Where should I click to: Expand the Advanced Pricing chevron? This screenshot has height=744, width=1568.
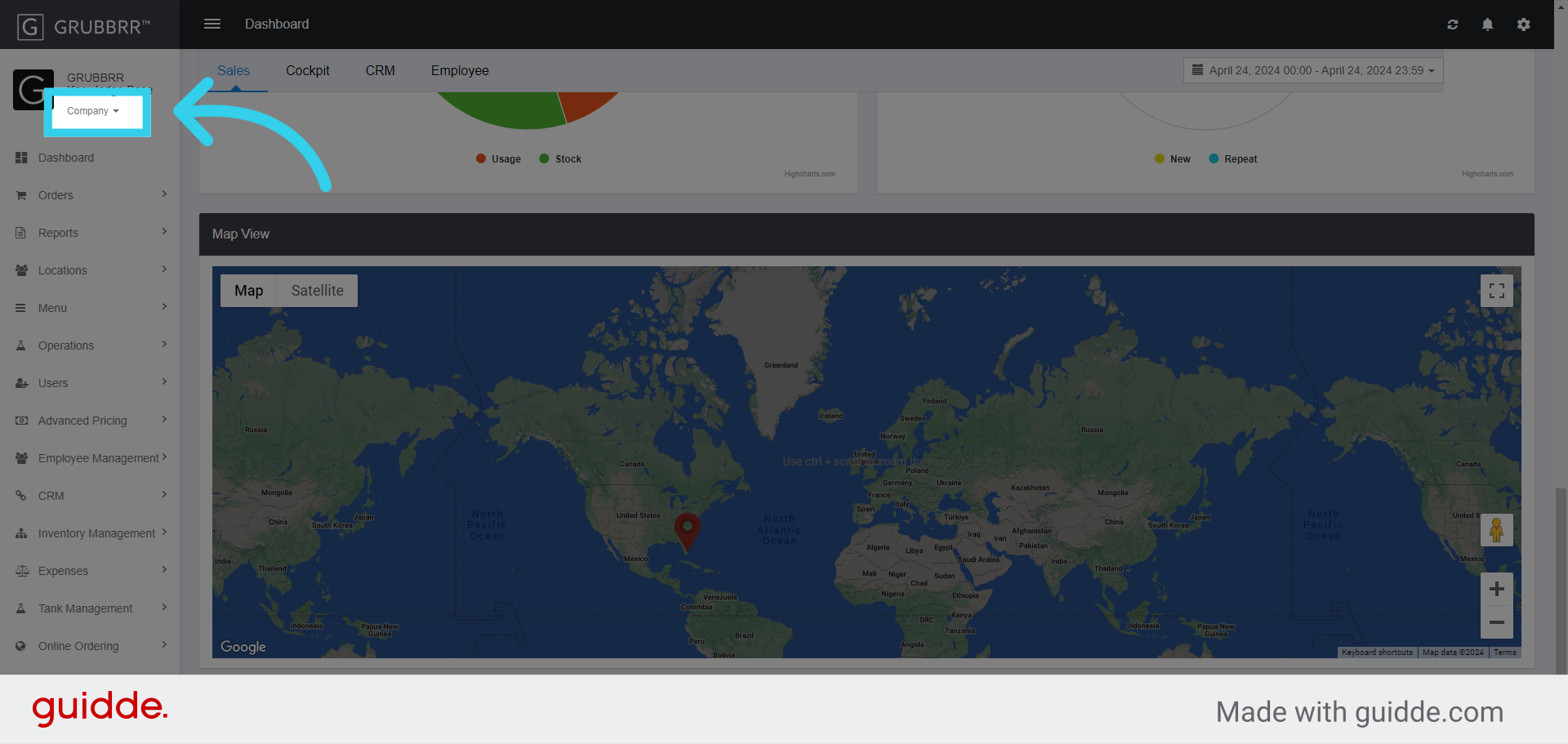coord(164,420)
